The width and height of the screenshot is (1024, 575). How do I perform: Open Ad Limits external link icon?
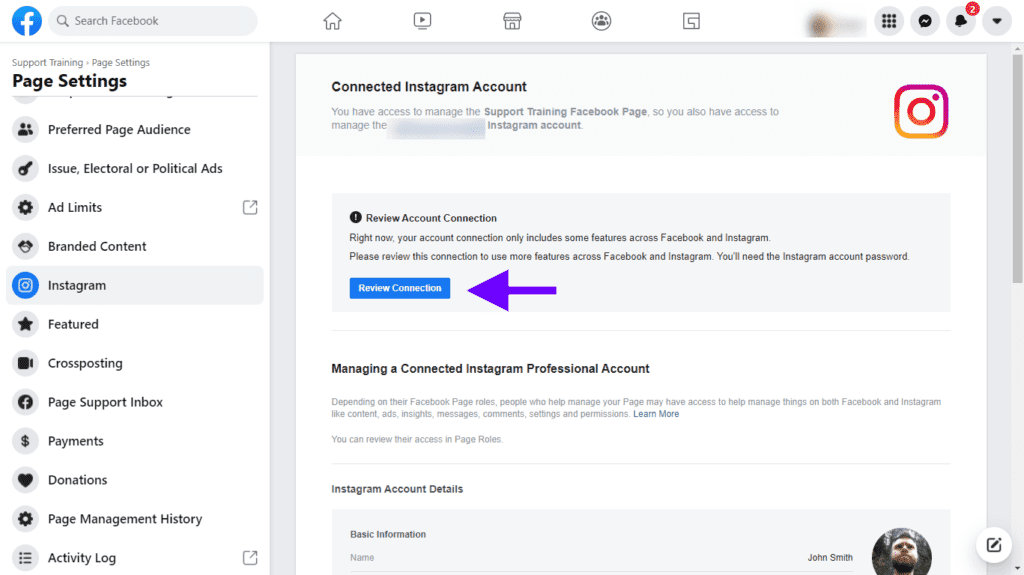250,207
